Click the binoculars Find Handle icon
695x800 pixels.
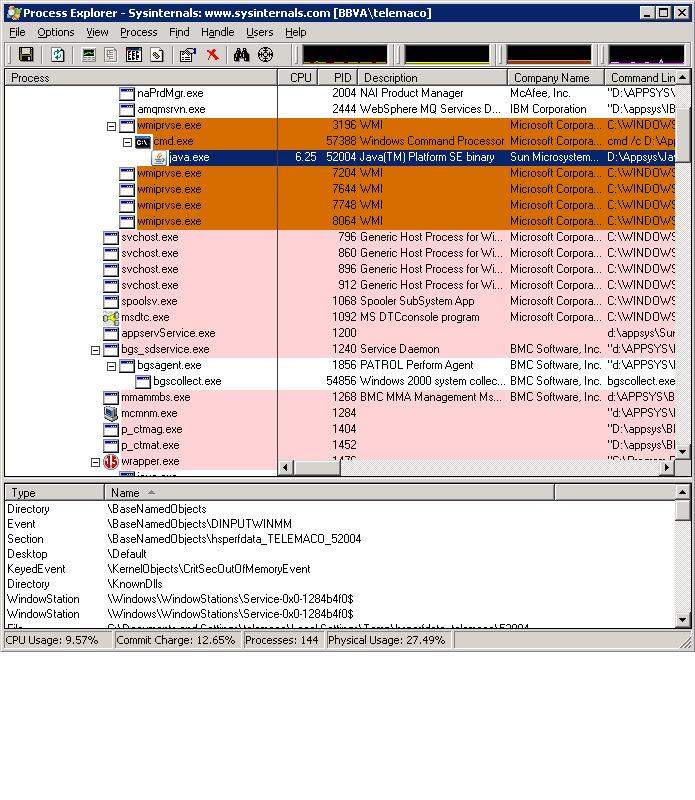point(241,54)
